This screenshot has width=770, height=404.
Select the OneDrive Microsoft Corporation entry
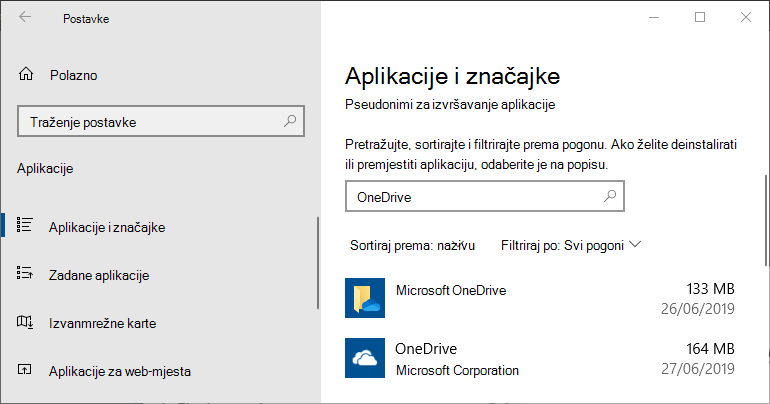click(540, 358)
